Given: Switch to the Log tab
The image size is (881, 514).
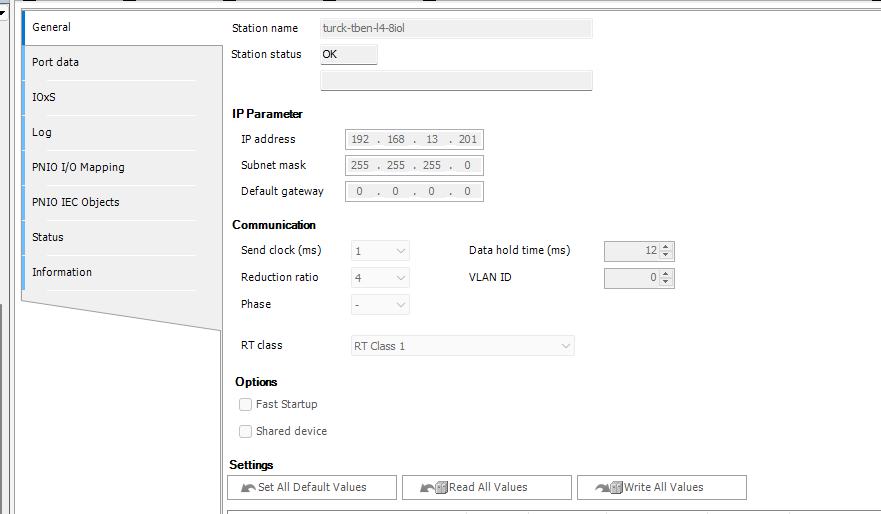Looking at the screenshot, I should click(122, 132).
